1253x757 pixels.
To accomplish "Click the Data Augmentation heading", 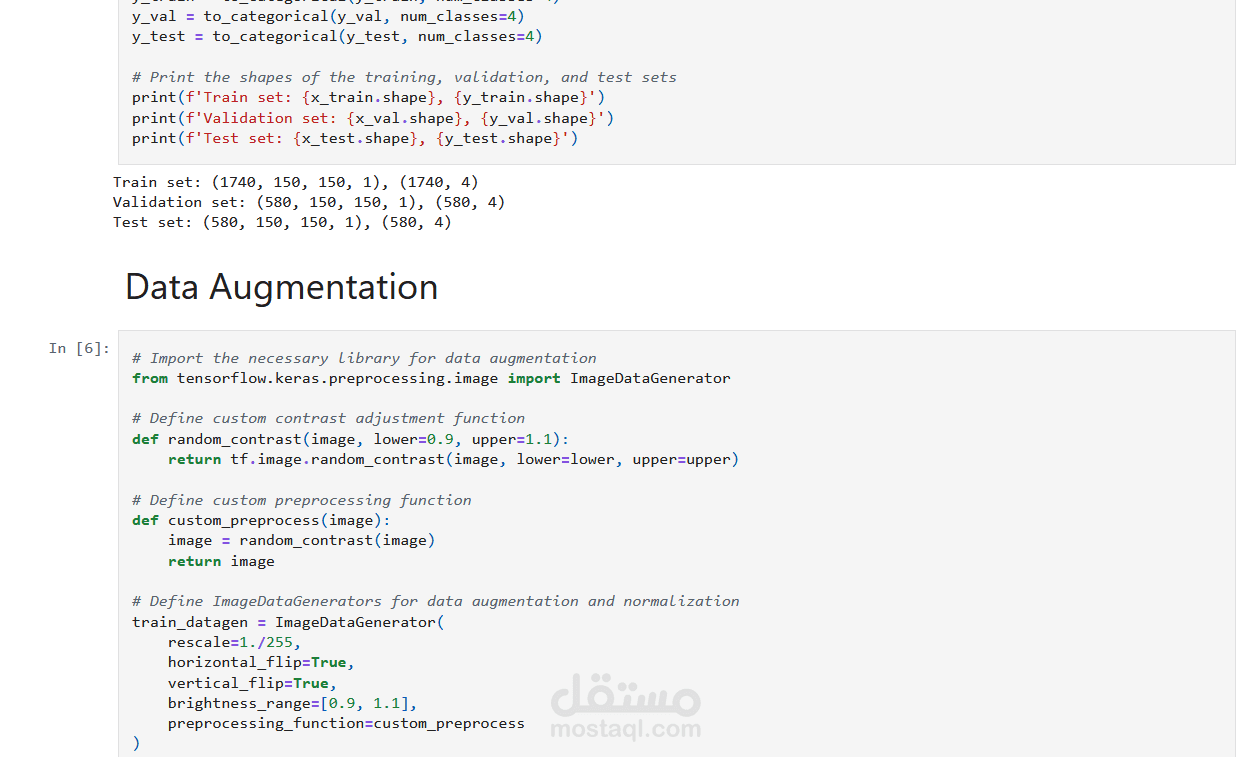I will coord(281,287).
